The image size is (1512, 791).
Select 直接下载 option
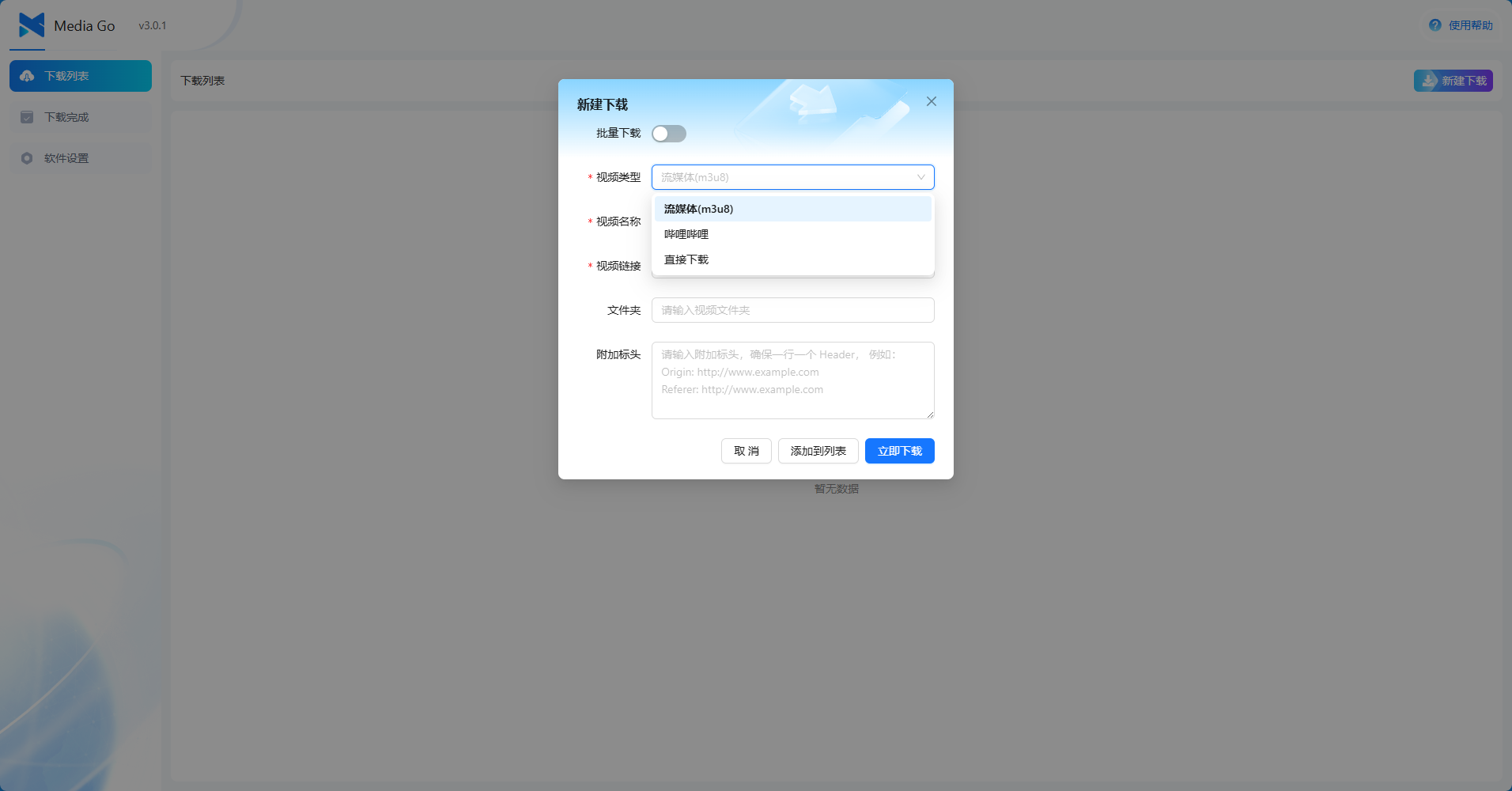(793, 259)
